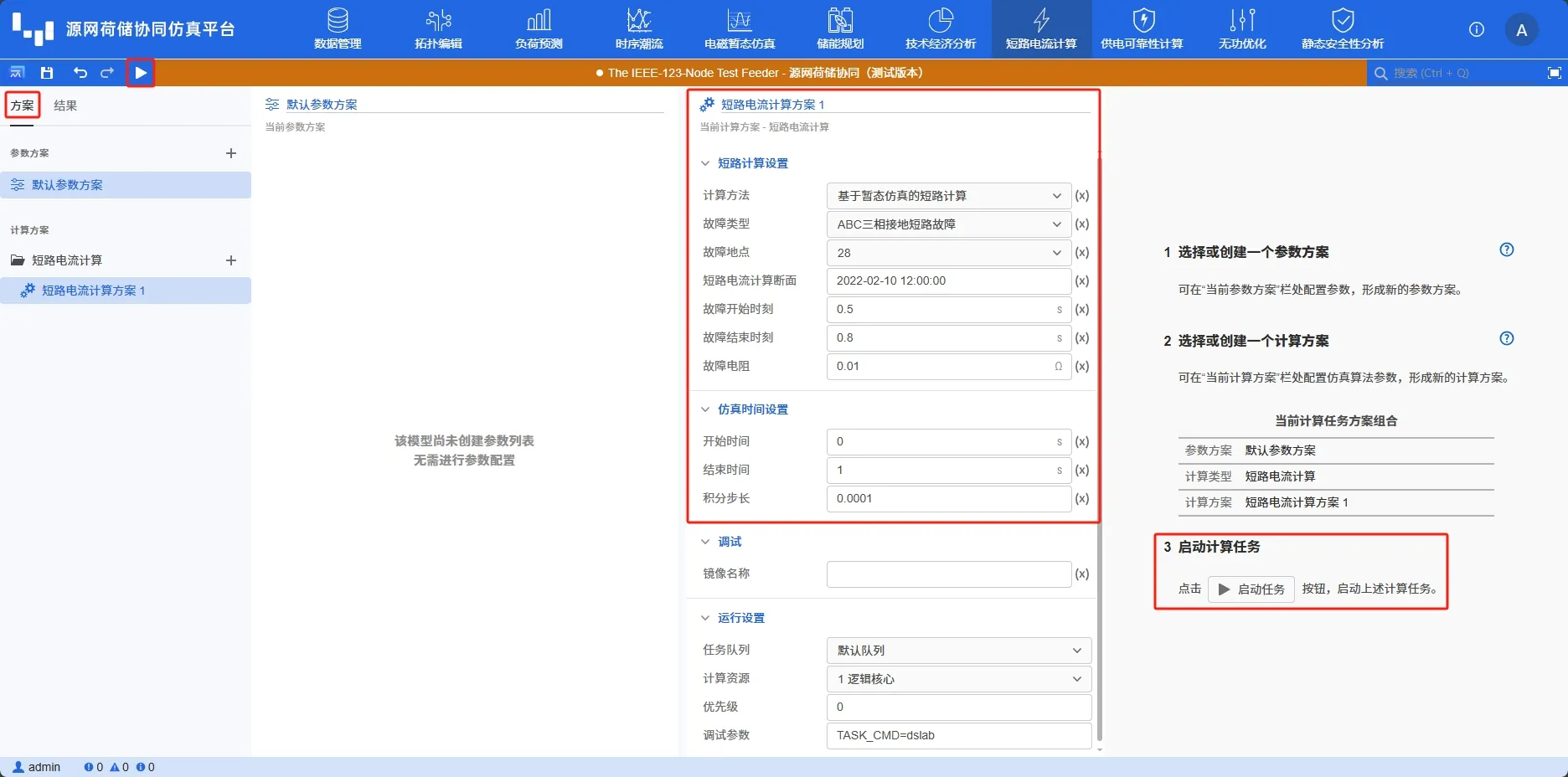Click the 积分步长 field
This screenshot has height=777, width=1568.
click(948, 499)
